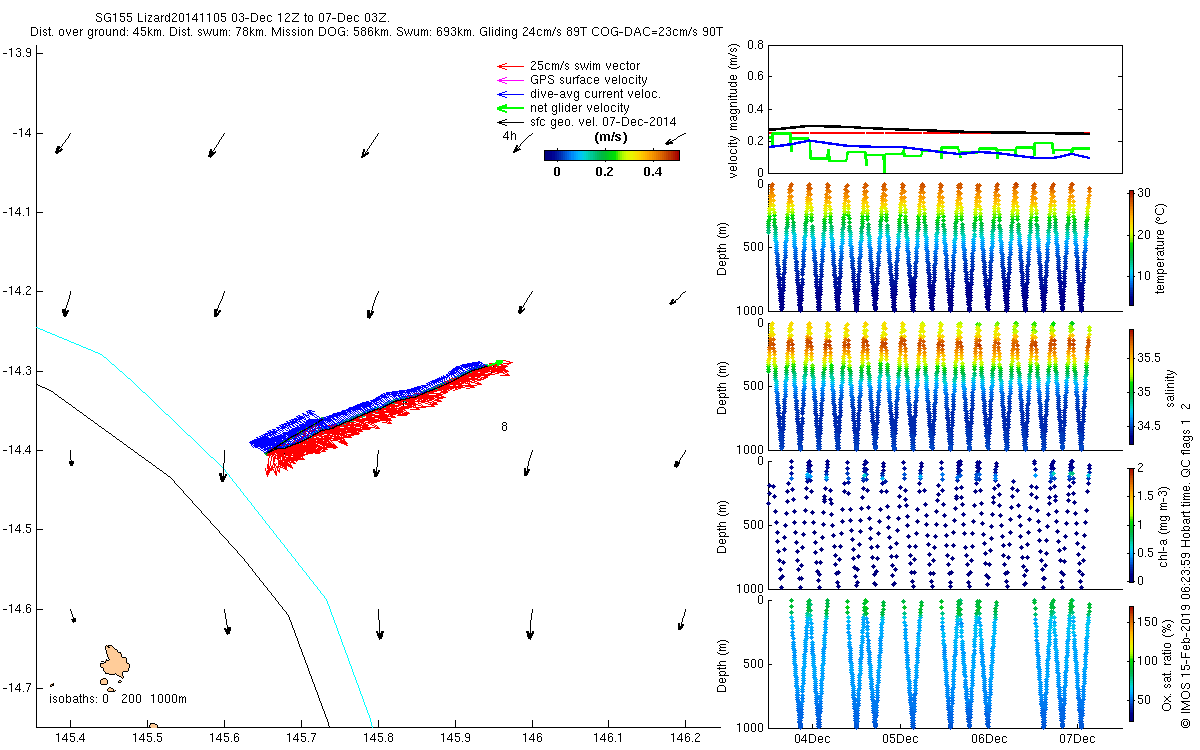Click the "net glider velocity" legend label
Image resolution: width=1200 pixels, height=750 pixels.
(x=579, y=108)
